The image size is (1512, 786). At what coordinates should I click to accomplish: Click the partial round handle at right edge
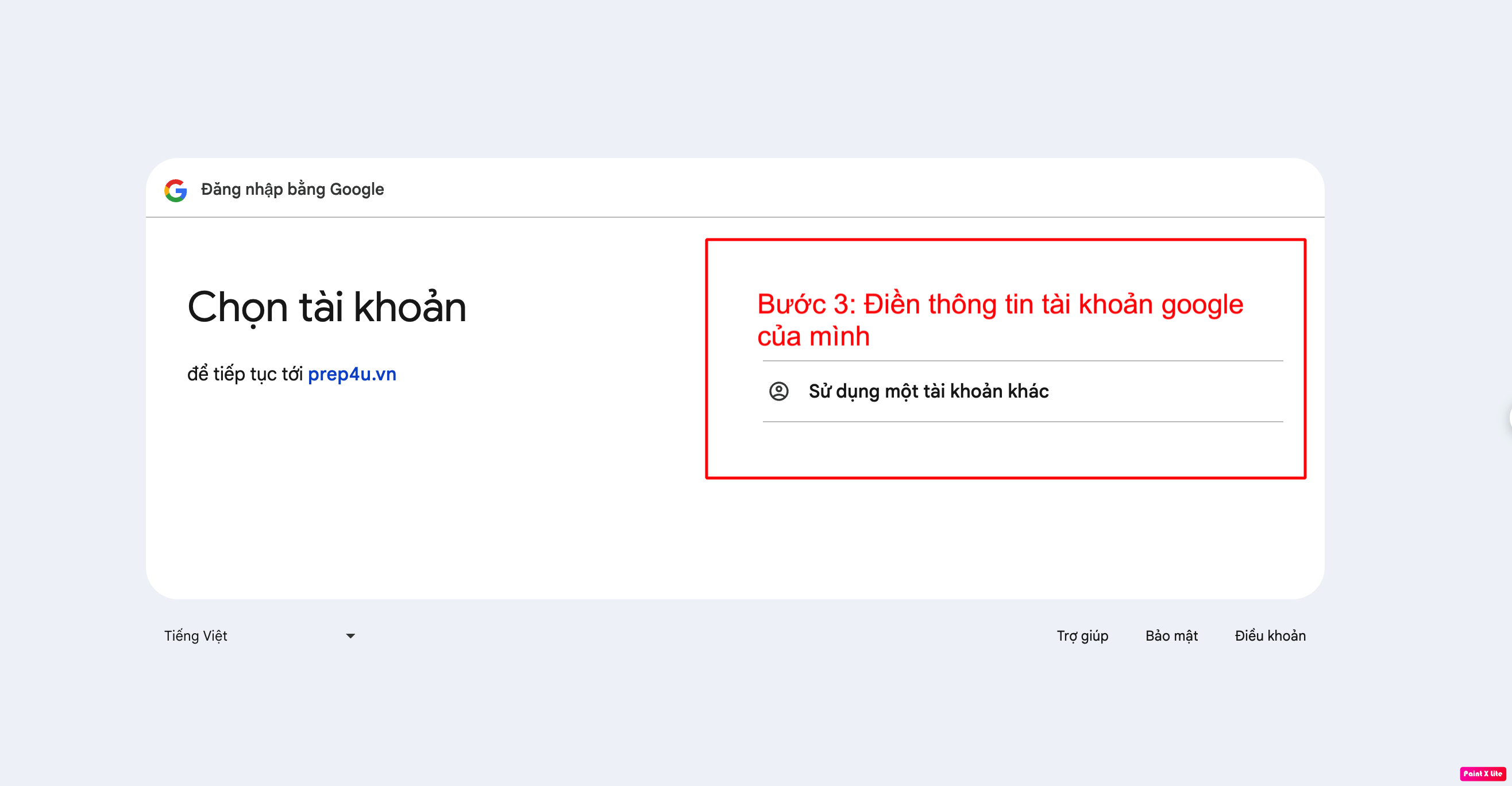(x=1509, y=417)
